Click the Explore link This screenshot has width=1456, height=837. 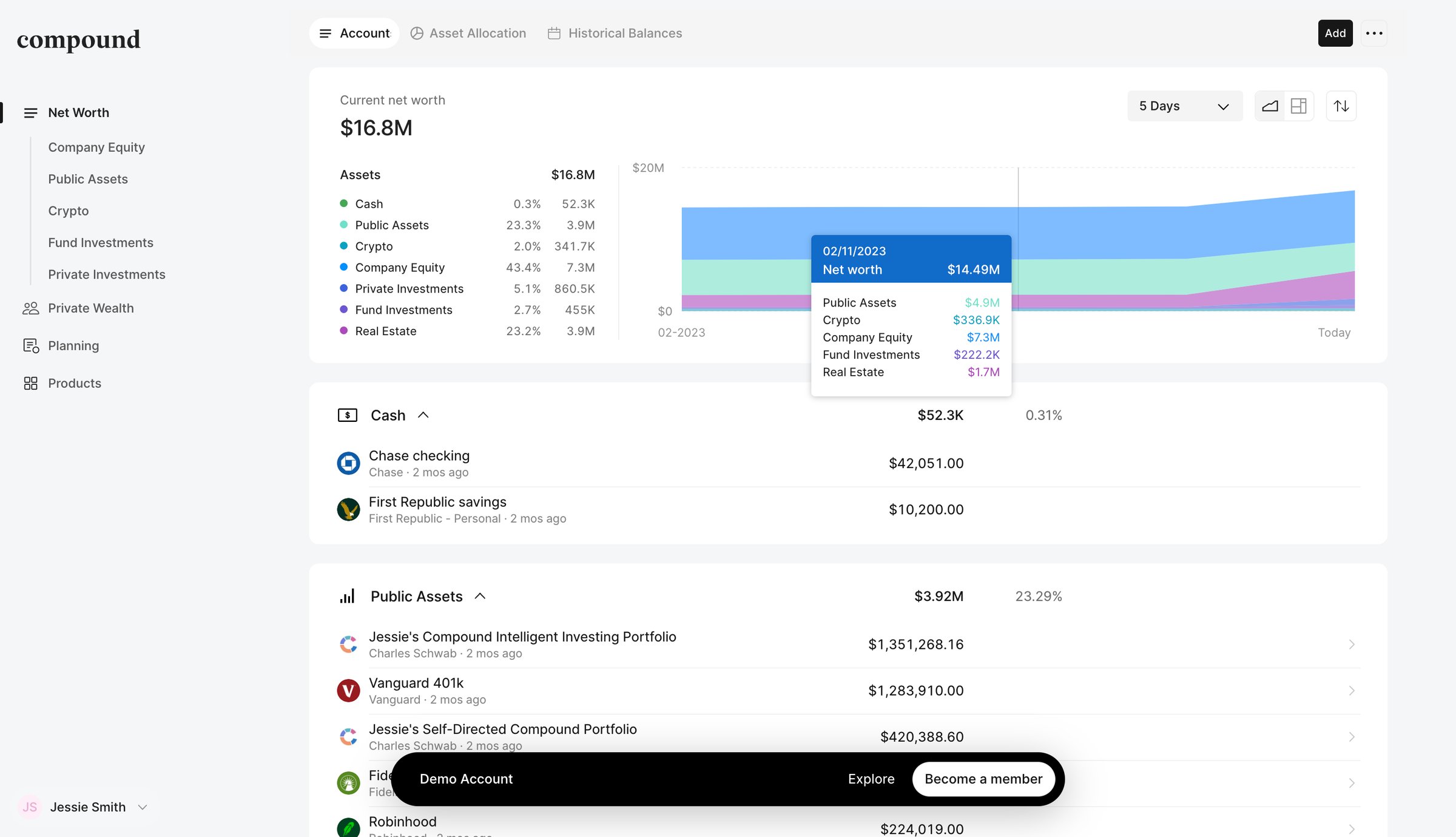(x=871, y=779)
